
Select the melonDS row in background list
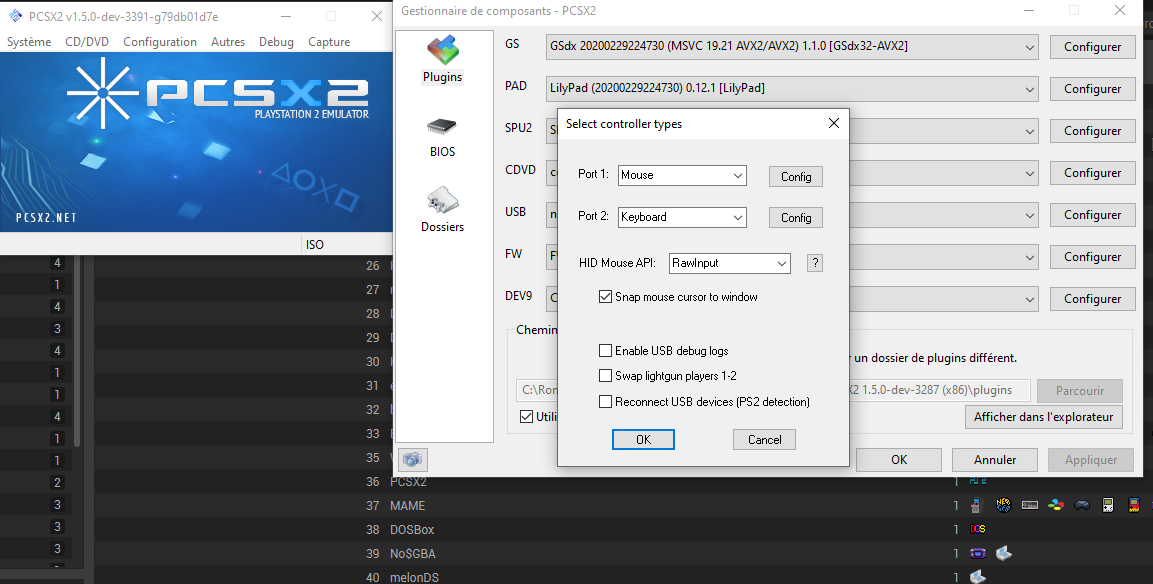[x=624, y=576]
